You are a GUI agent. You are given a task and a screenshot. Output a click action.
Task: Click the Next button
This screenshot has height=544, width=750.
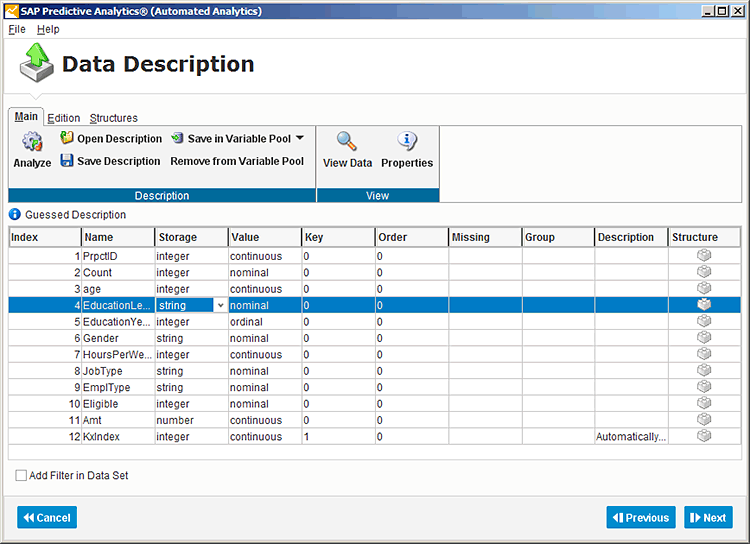708,517
